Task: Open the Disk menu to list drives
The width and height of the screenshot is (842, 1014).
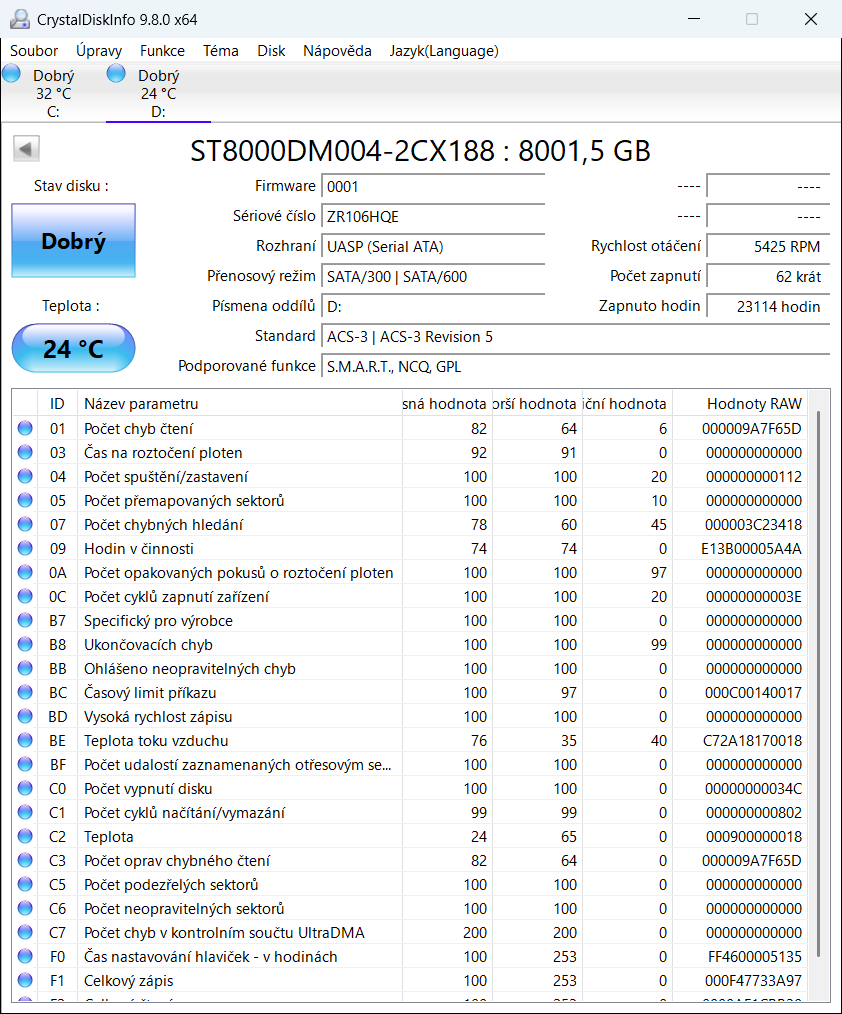Action: [271, 51]
